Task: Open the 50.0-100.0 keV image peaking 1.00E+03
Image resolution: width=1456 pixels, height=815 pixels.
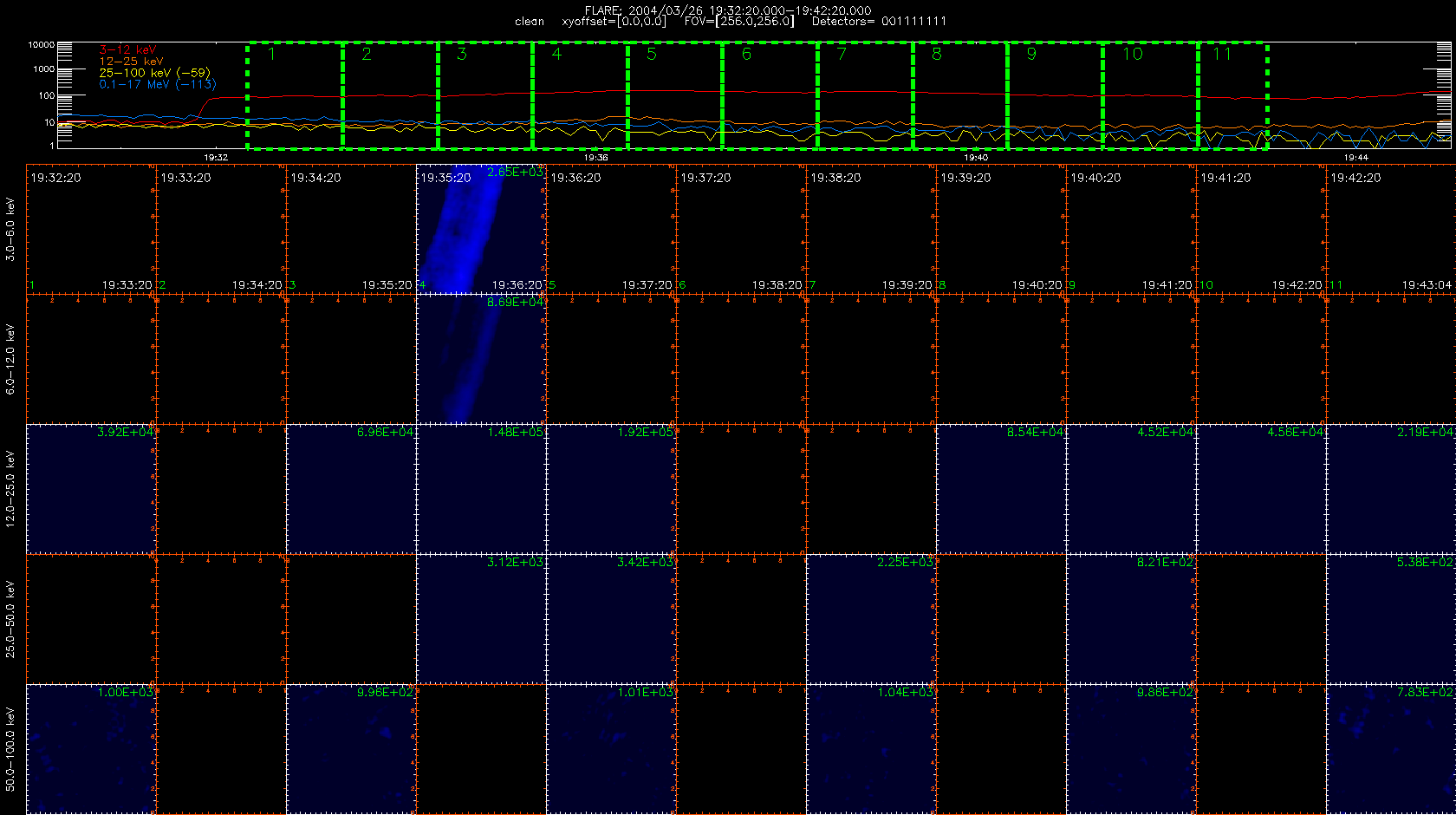Action: point(91,749)
